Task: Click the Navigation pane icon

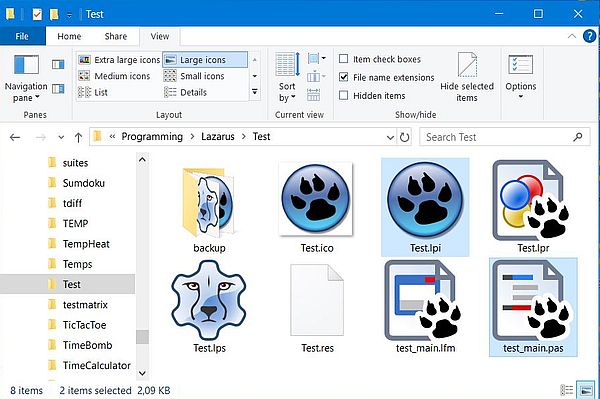Action: (x=26, y=64)
